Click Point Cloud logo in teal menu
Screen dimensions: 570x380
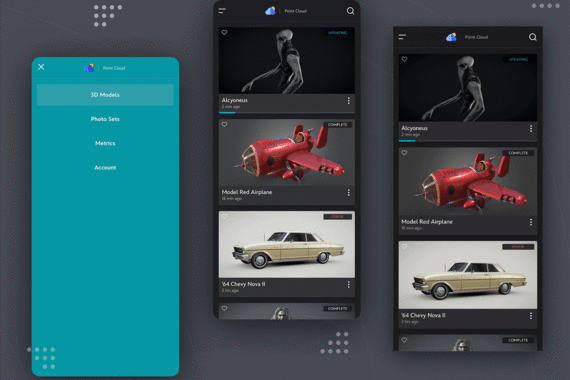[89, 68]
